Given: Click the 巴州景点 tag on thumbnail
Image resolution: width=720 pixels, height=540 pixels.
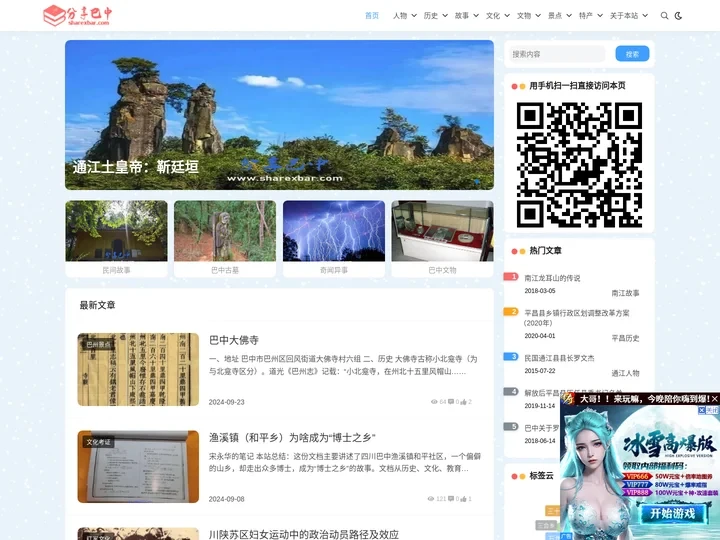Looking at the screenshot, I should click(x=98, y=344).
